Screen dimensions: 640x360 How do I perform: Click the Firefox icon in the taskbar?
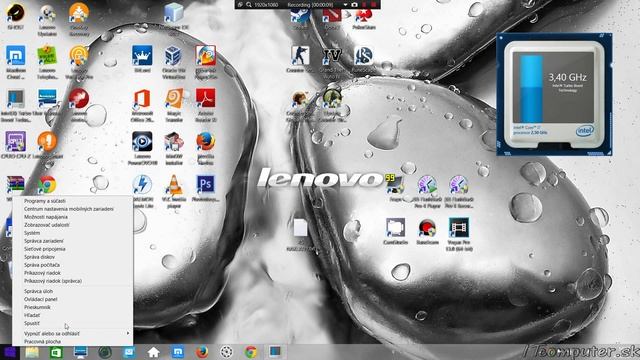tap(202, 352)
